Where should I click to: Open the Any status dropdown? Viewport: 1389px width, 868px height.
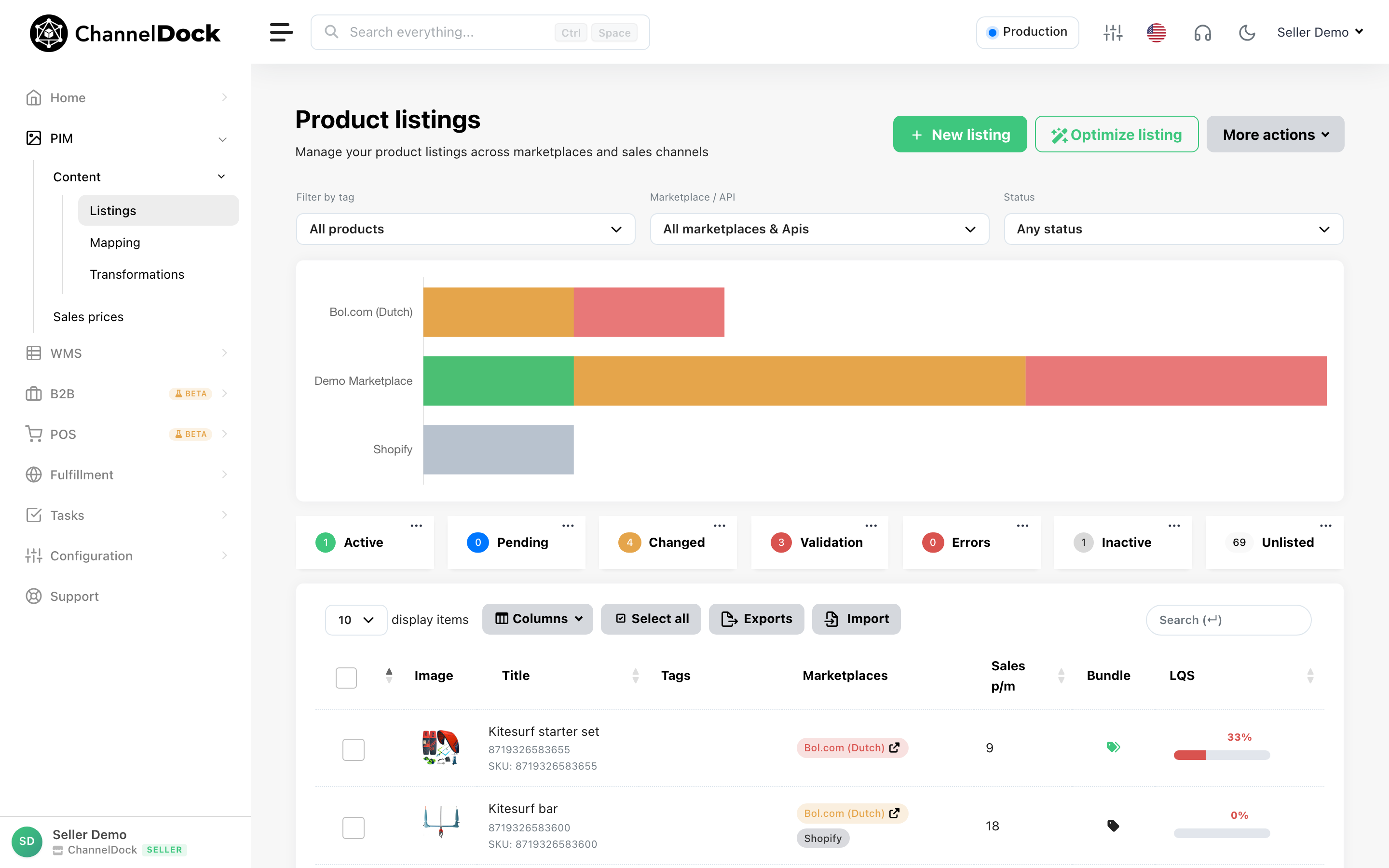pos(1173,229)
